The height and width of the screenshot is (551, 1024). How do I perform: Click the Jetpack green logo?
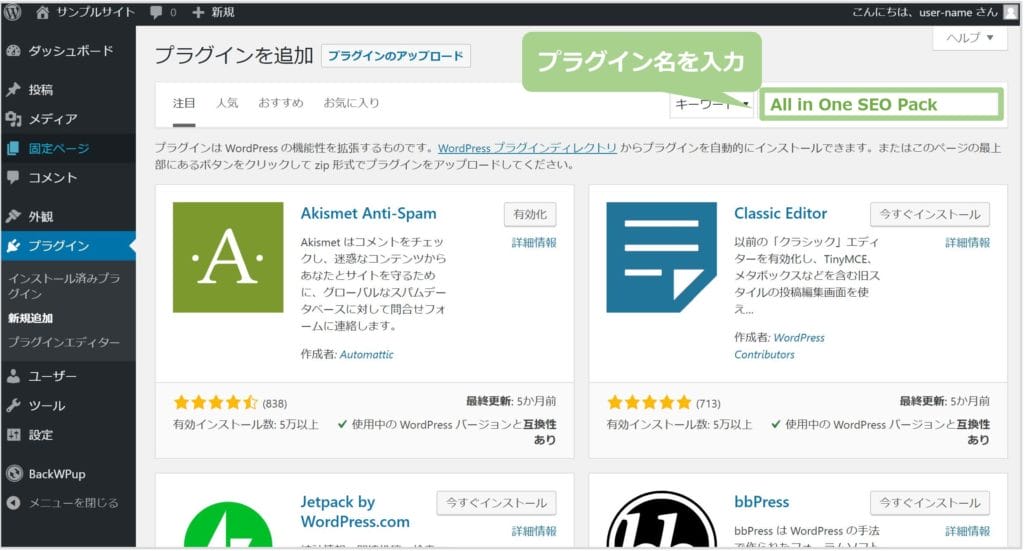click(x=228, y=524)
